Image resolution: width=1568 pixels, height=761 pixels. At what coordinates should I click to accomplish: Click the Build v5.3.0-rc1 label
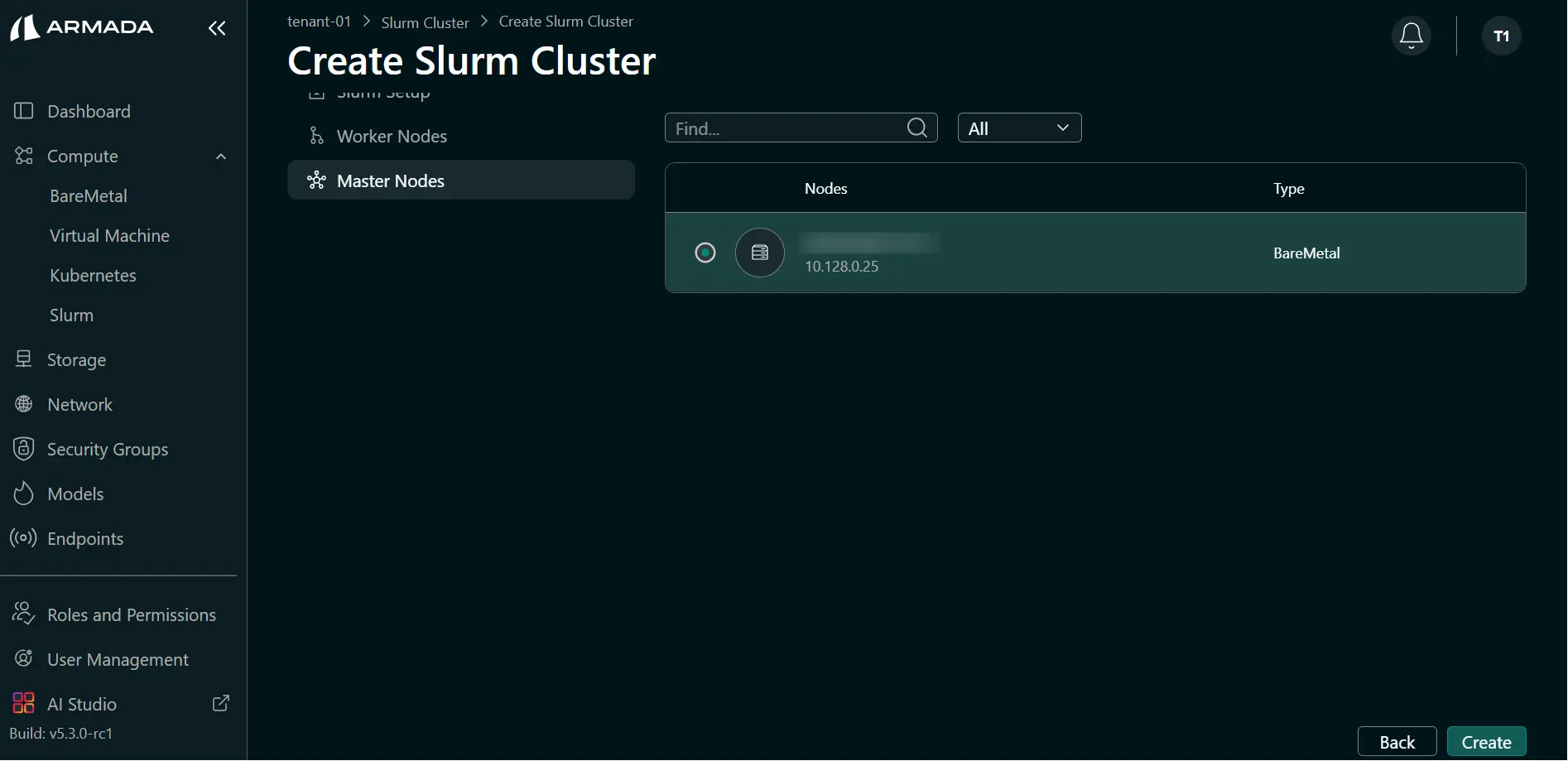(60, 734)
